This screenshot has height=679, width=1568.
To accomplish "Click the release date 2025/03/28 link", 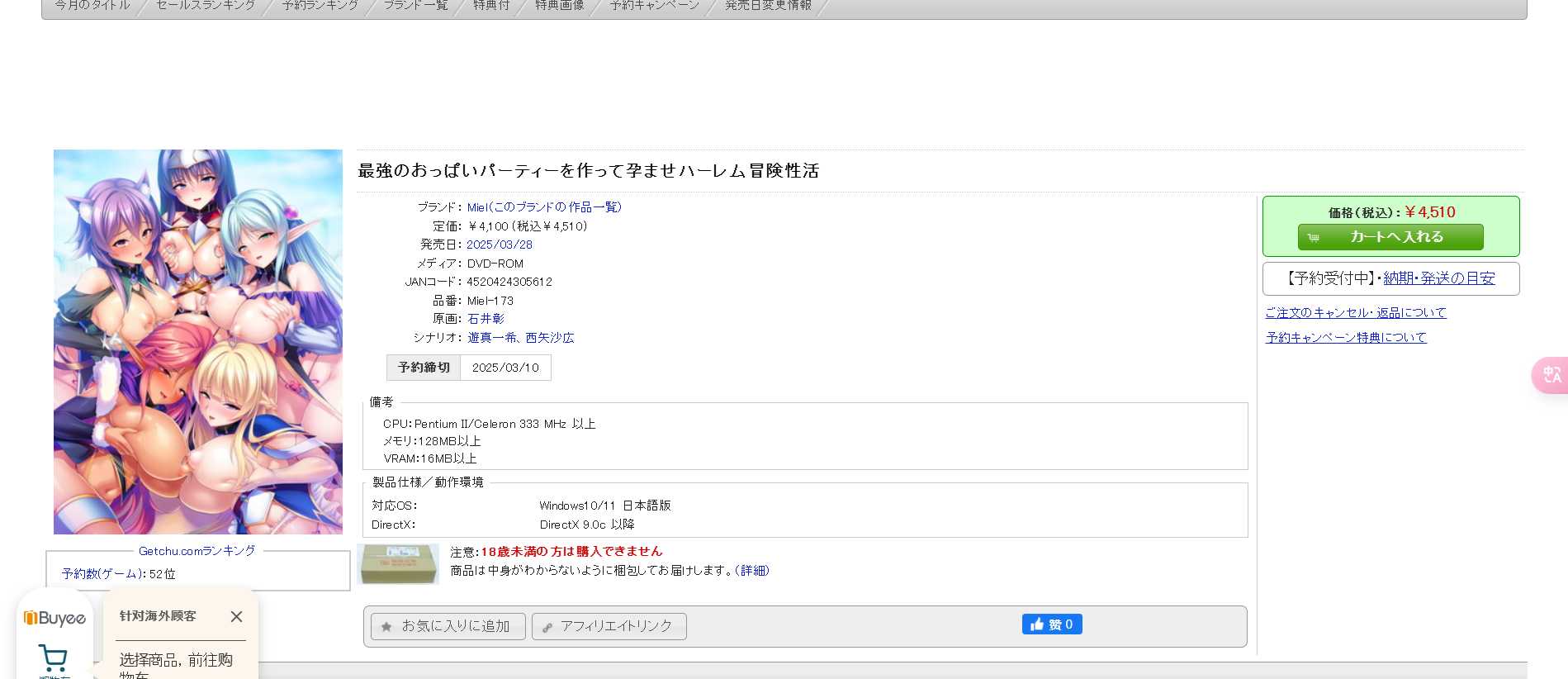I will [x=500, y=245].
